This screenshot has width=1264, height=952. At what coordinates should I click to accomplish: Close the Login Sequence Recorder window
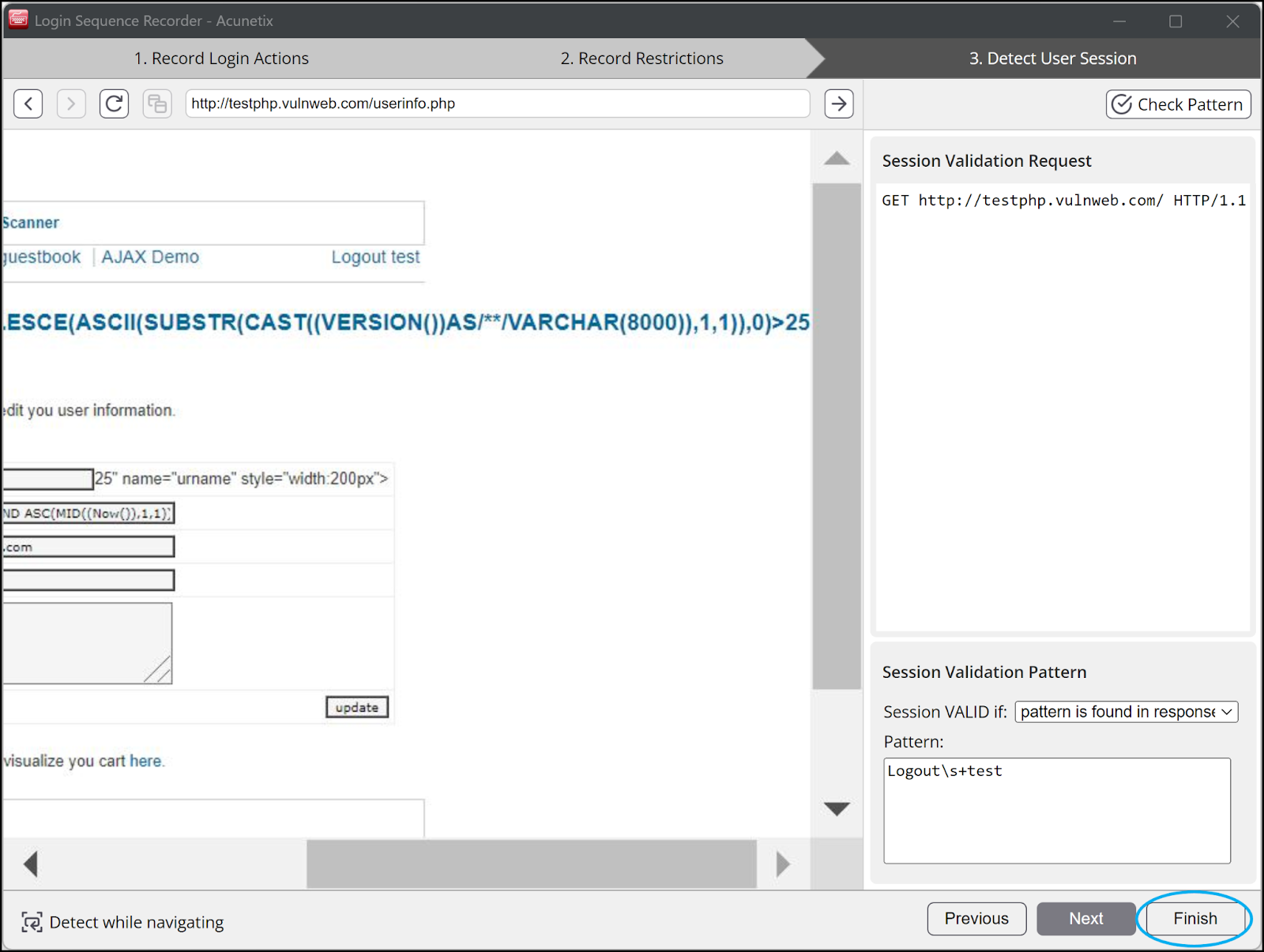point(1232,21)
